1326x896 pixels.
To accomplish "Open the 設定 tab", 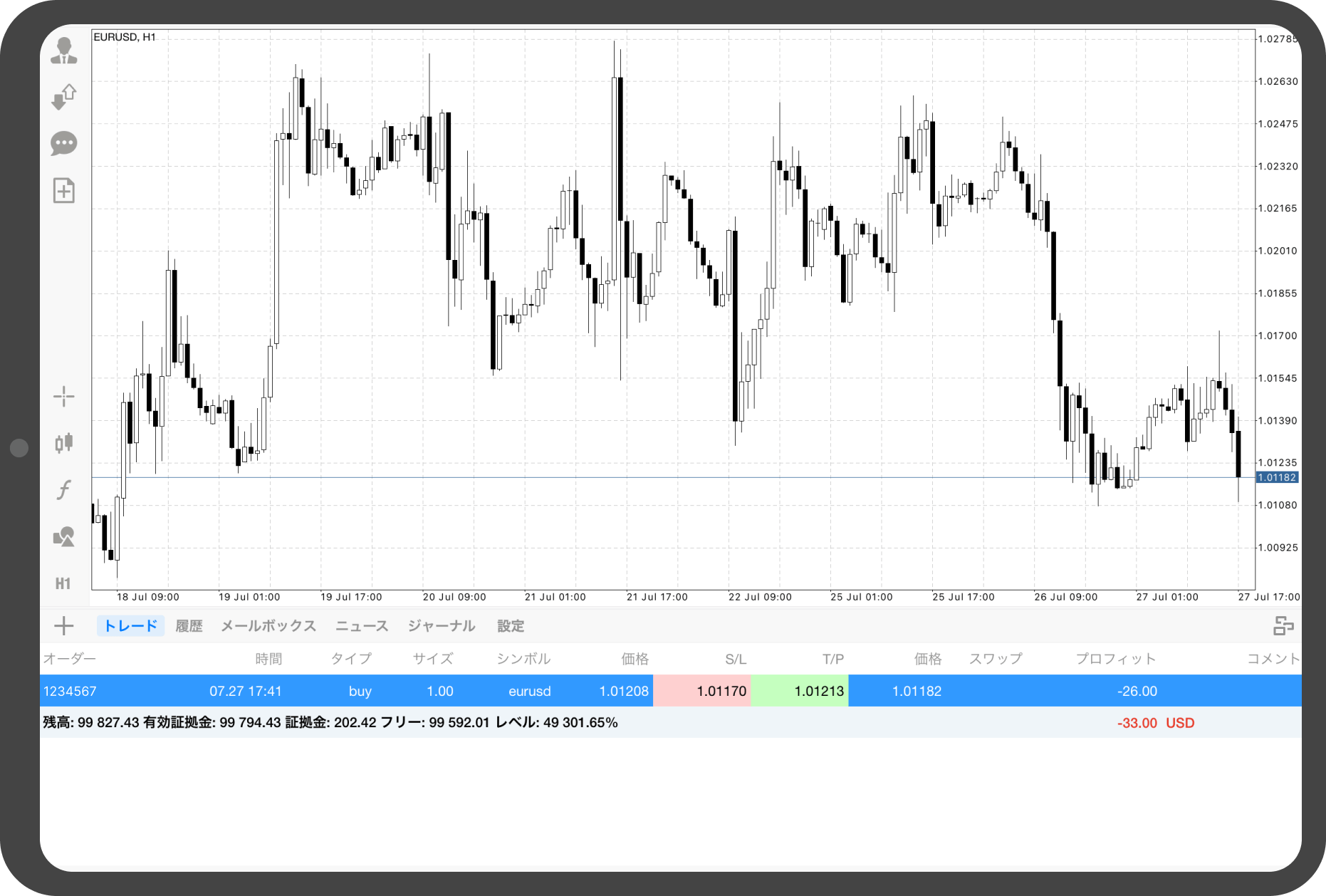I will point(511,626).
